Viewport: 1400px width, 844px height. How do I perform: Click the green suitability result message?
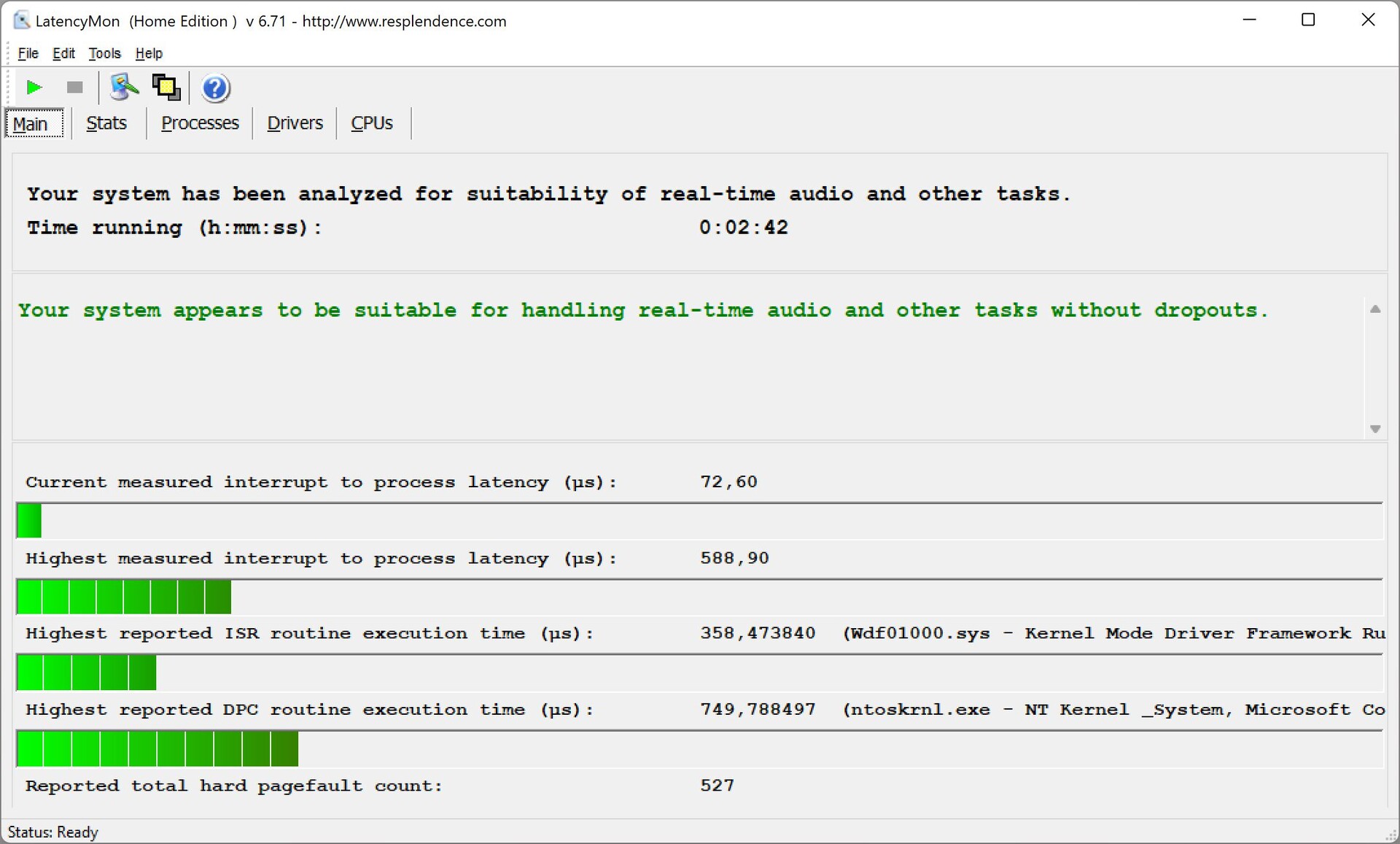pyautogui.click(x=643, y=311)
